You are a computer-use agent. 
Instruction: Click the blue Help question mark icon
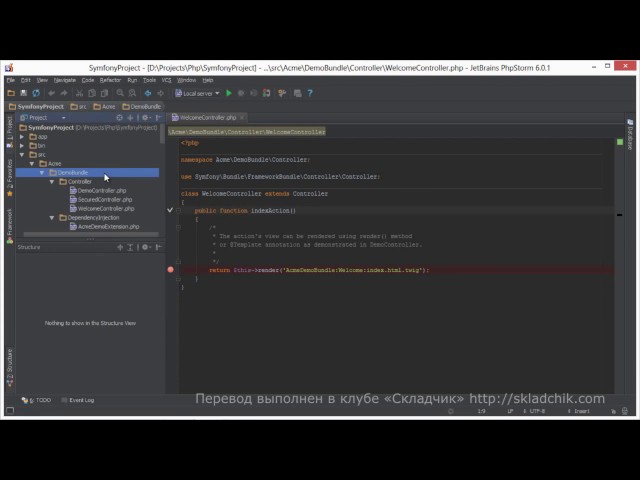310,93
